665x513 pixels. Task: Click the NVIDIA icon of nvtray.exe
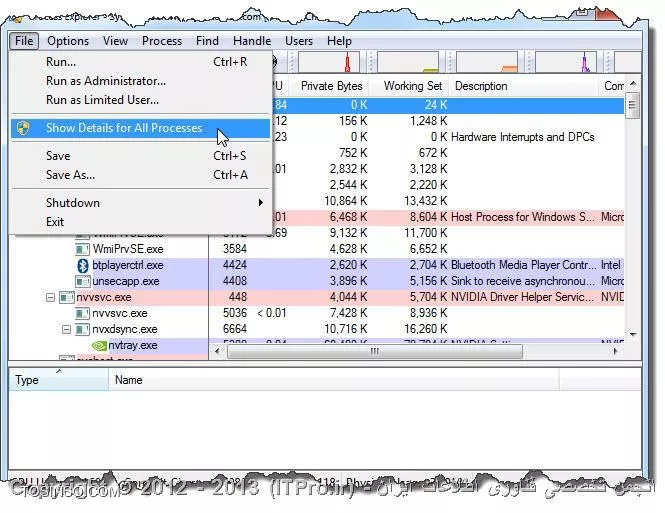tap(99, 346)
